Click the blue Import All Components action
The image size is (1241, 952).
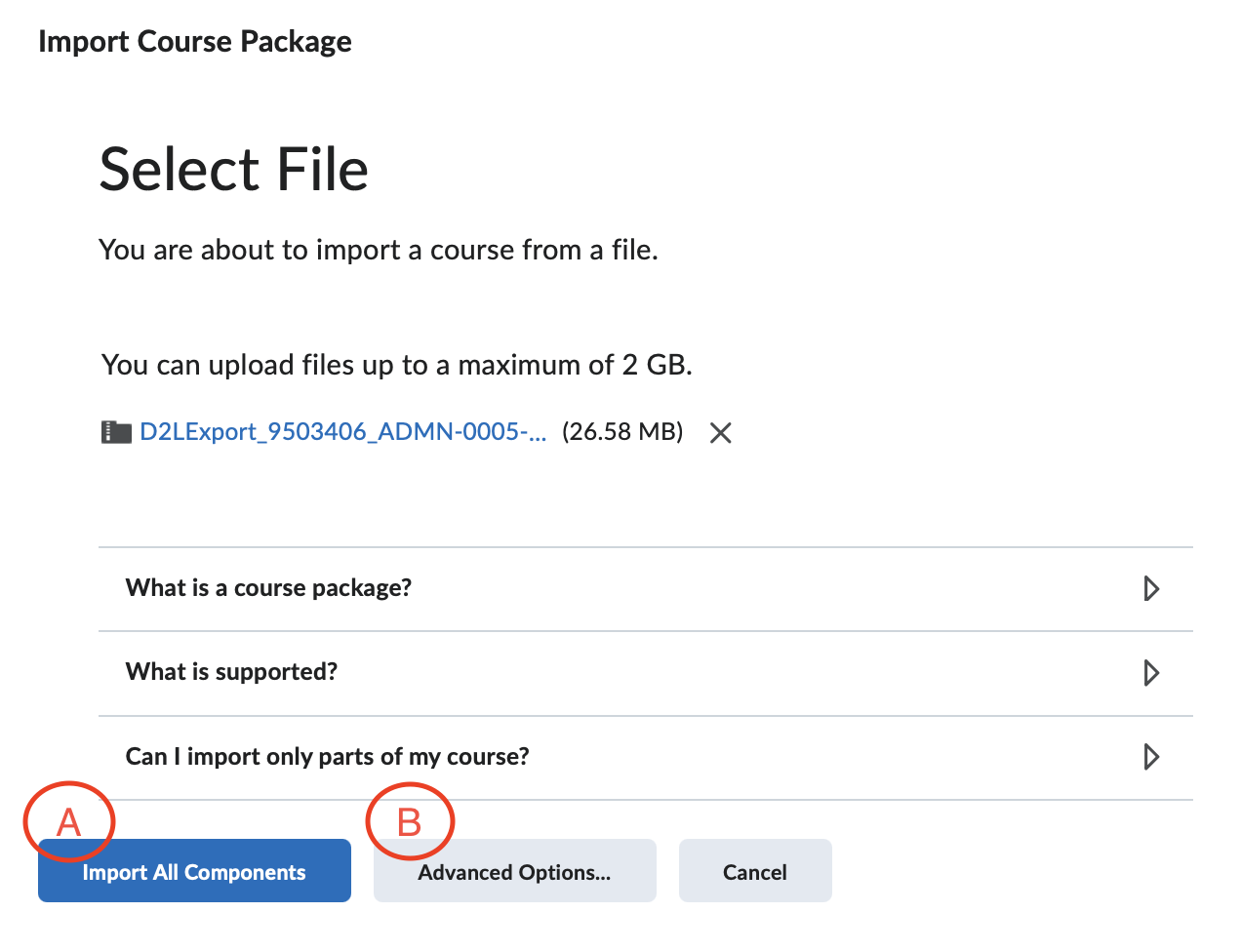(194, 871)
